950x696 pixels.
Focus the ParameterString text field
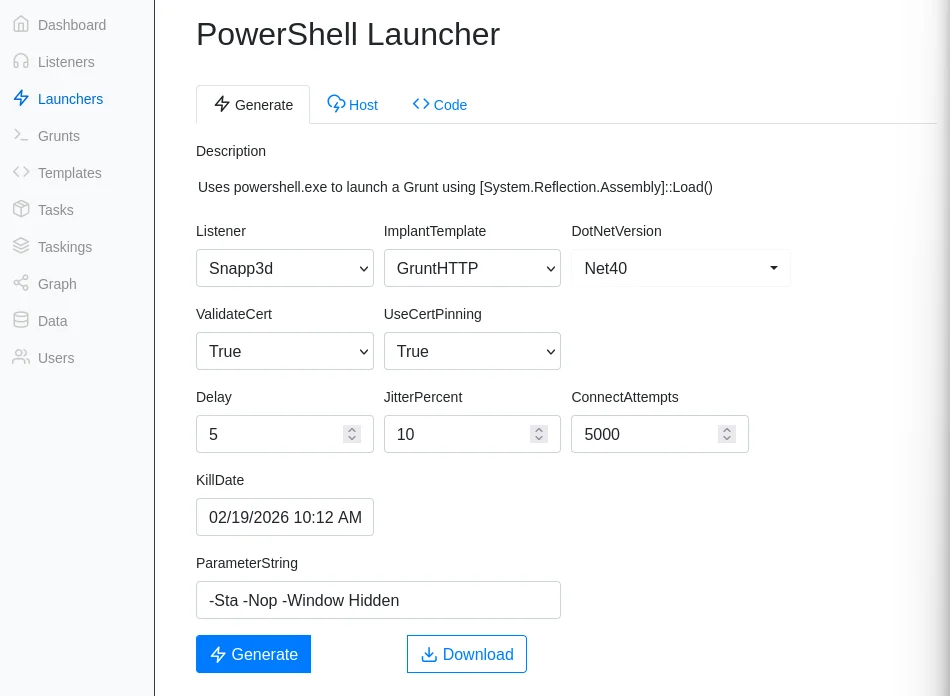[378, 600]
